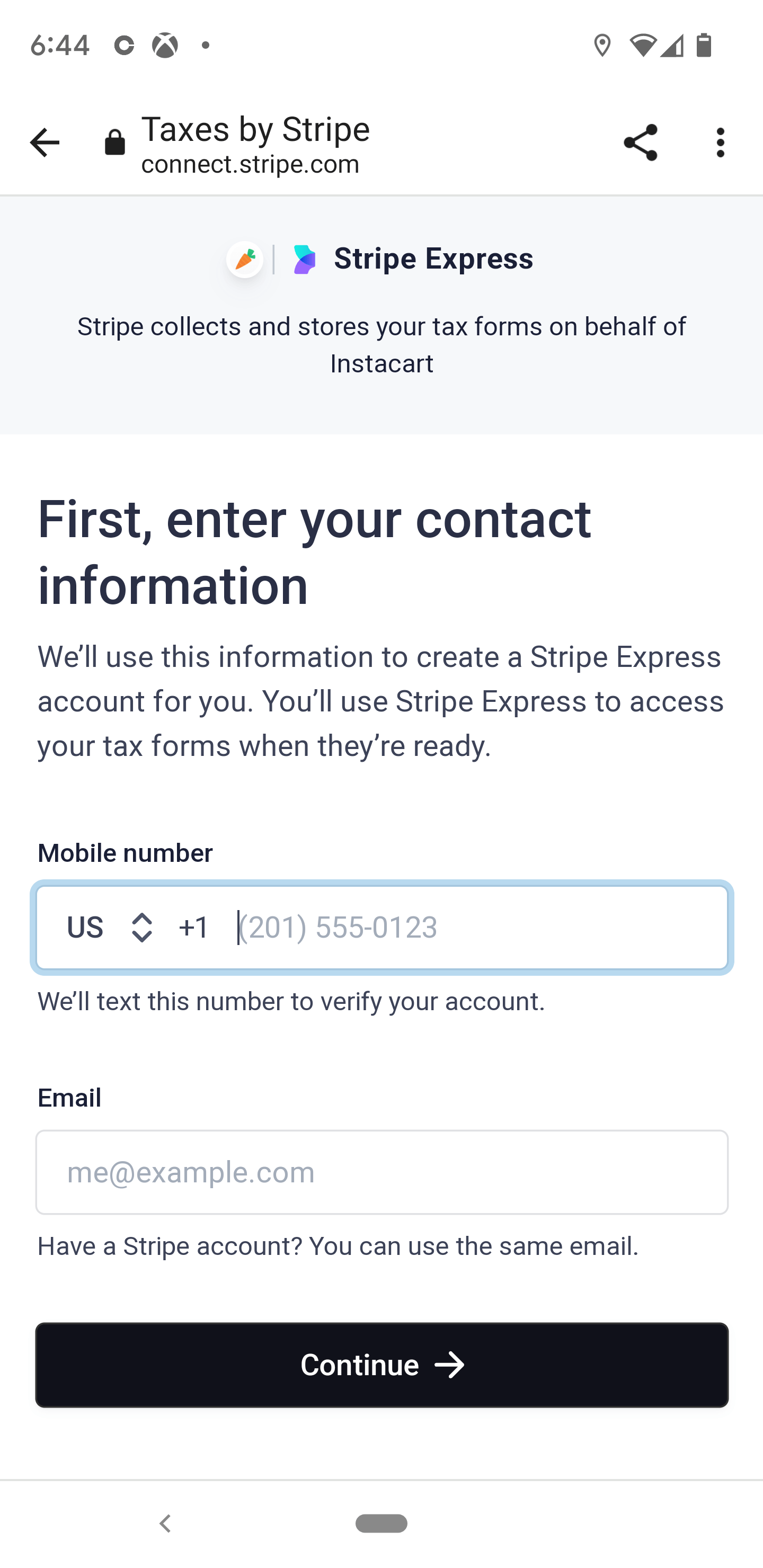Tap the Stripe Express header title
763x1568 pixels.
(433, 260)
